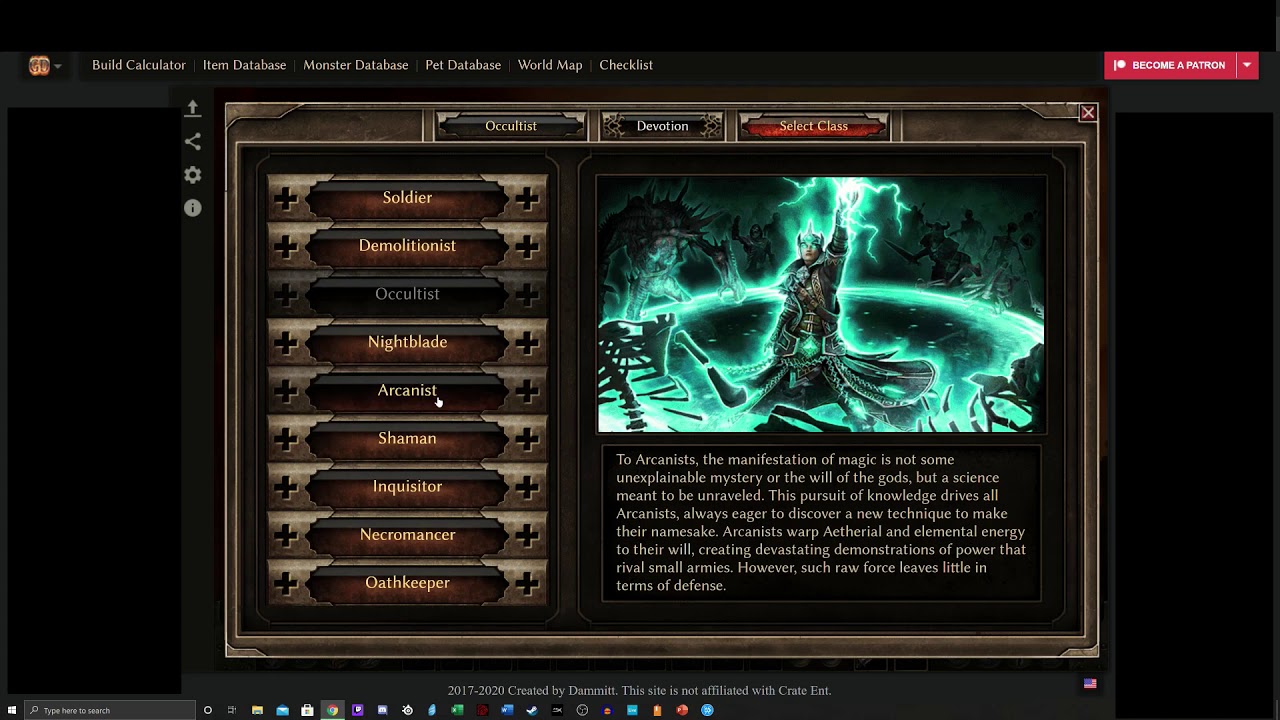Choose the Soldier class
Viewport: 1280px width, 720px height.
click(x=407, y=198)
